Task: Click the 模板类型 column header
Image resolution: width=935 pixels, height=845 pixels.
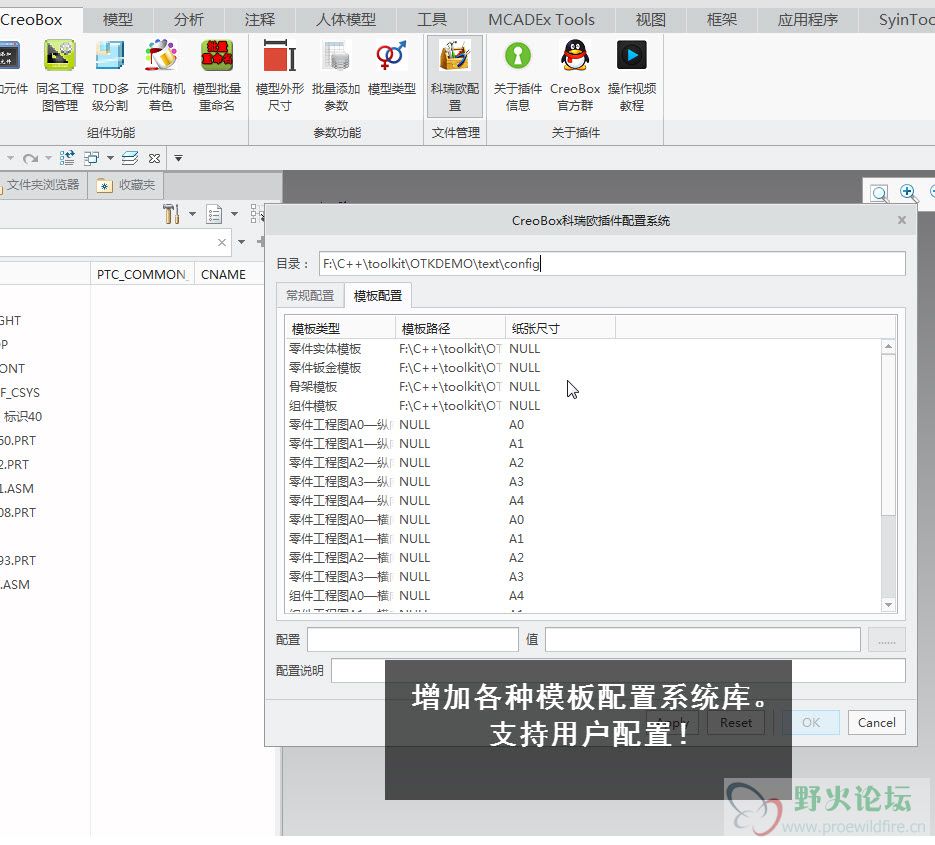Action: pyautogui.click(x=340, y=328)
